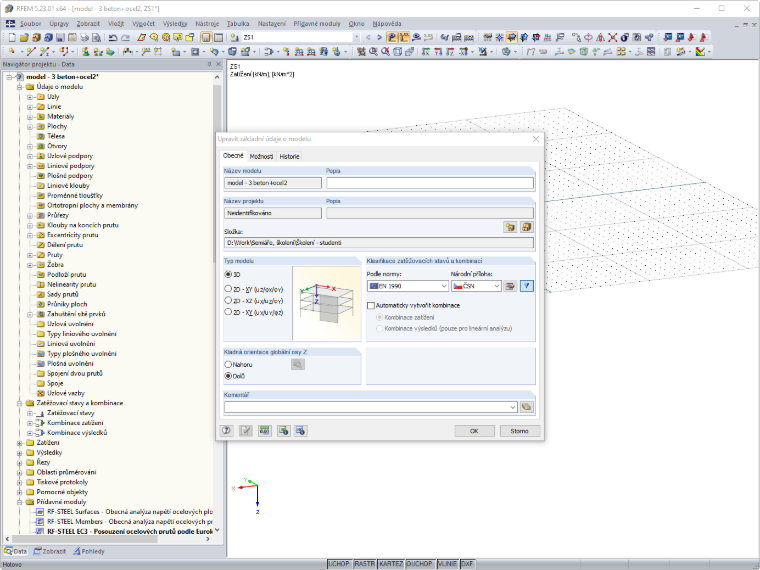Toggle the UCHOP status bar button
Screen dimensions: 760x570
pos(338,564)
